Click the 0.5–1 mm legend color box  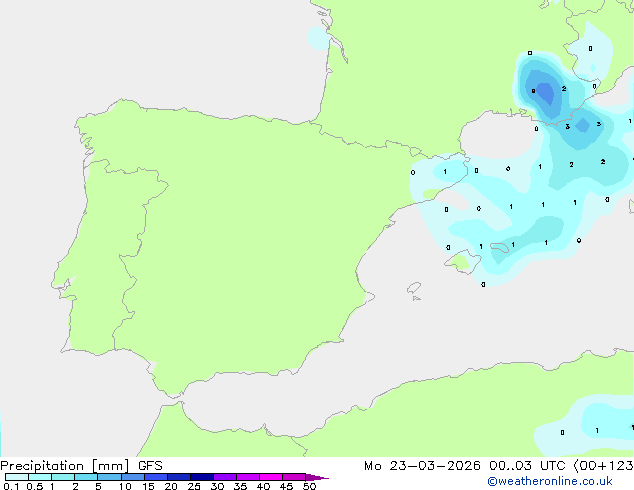[x=40, y=477]
